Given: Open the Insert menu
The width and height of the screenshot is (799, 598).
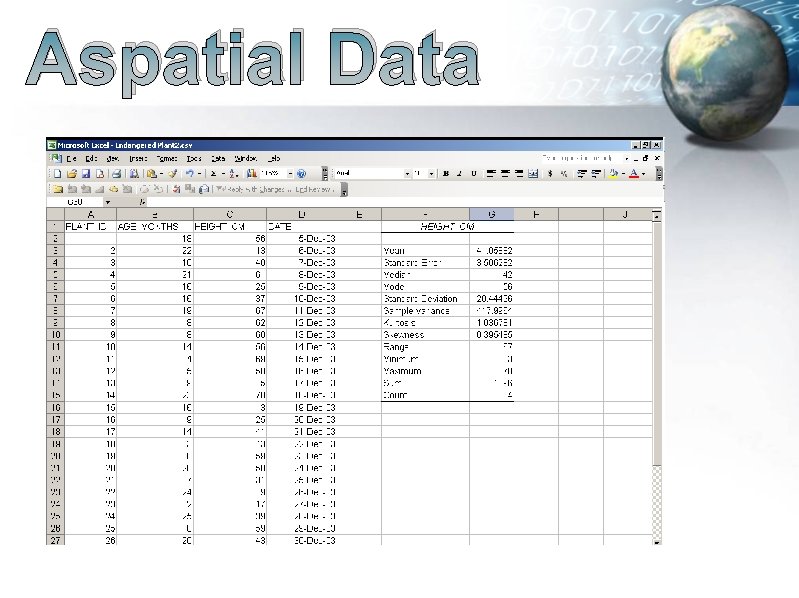Looking at the screenshot, I should (x=138, y=158).
